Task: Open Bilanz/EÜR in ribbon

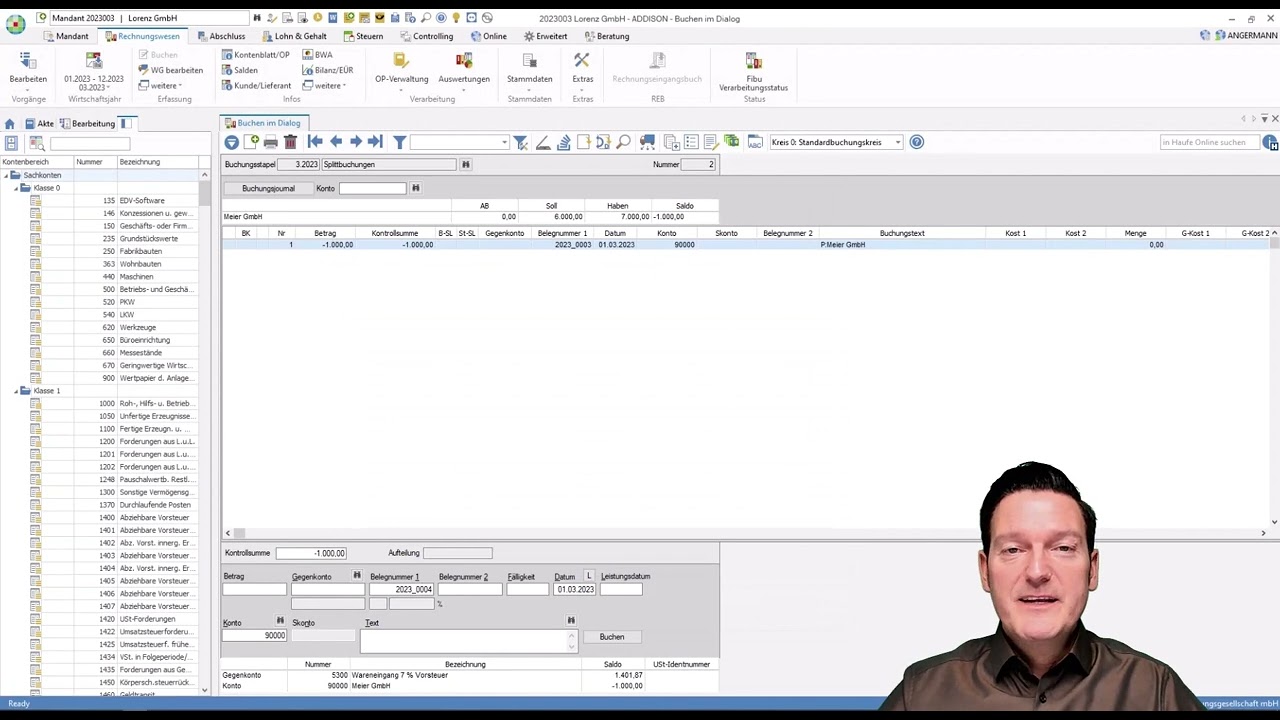Action: coord(327,70)
